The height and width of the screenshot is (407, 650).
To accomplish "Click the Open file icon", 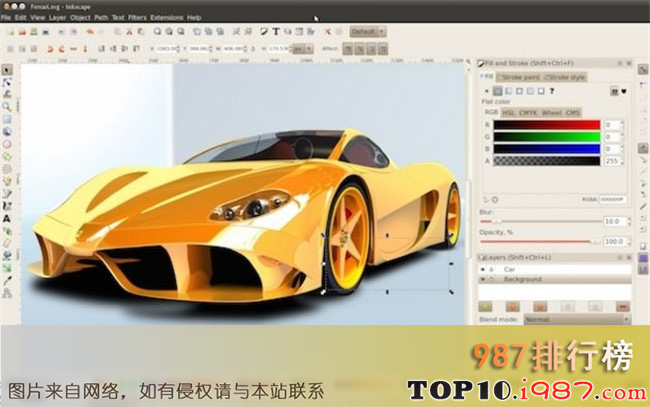I will (22, 31).
